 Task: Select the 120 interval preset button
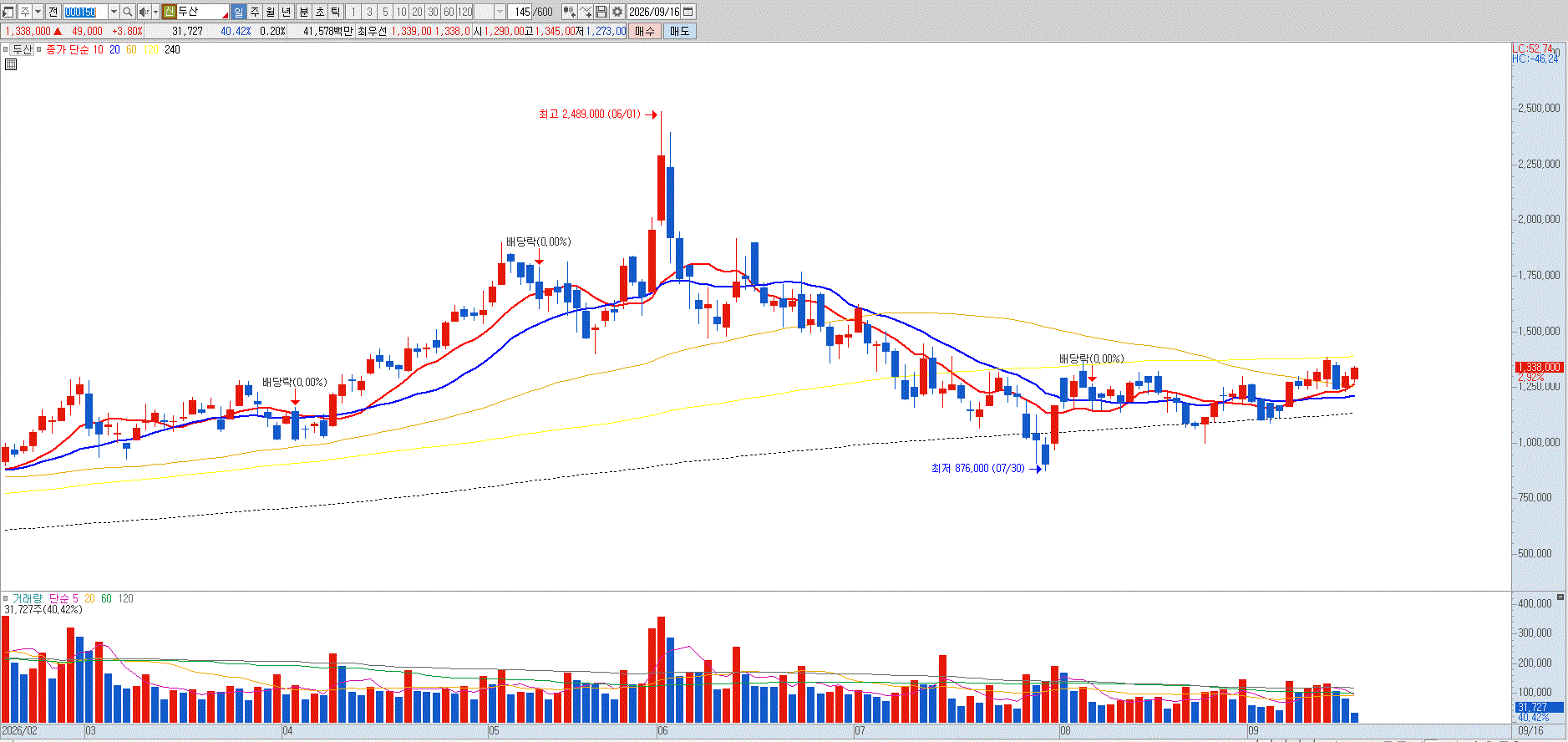(x=464, y=12)
